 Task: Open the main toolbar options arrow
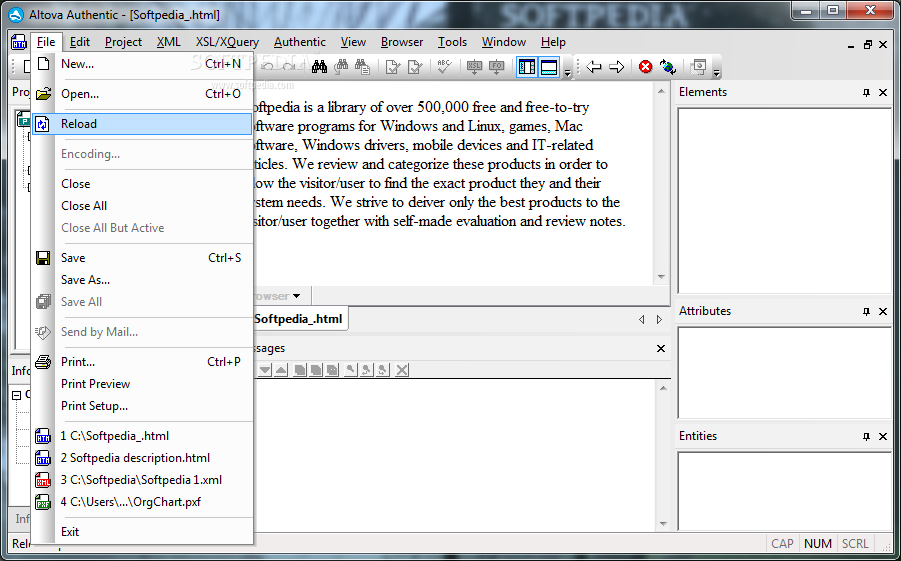[567, 72]
